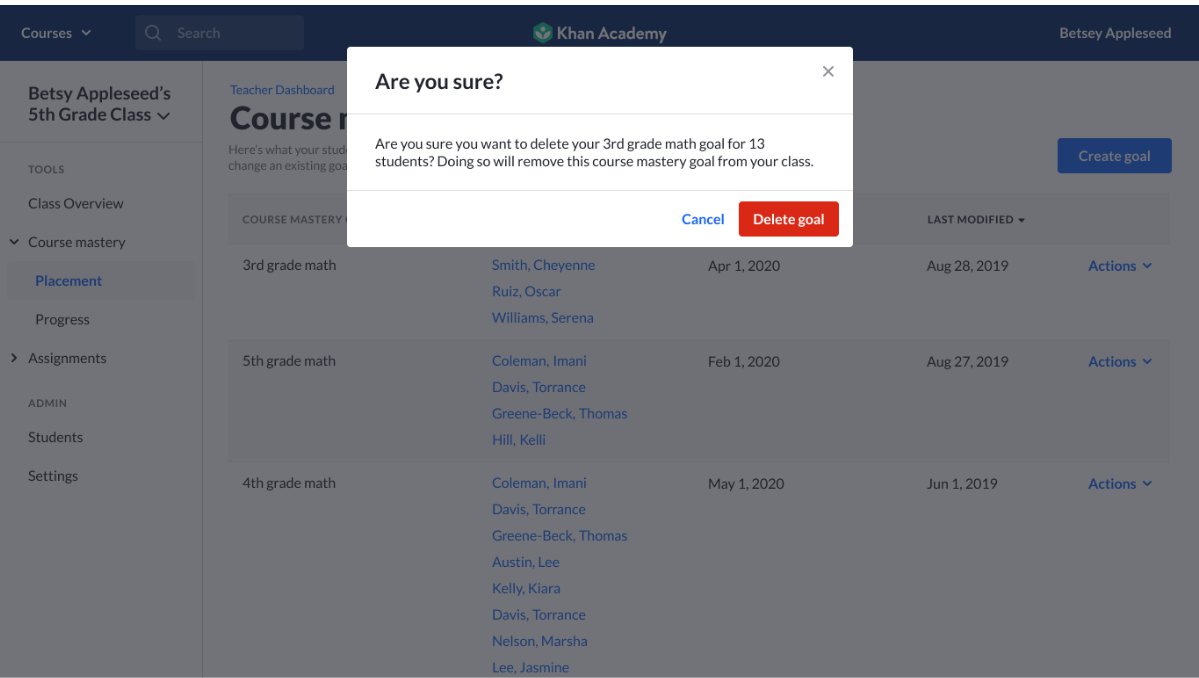
Task: Click the Feb 1, 2020 due date
Action: tap(743, 362)
